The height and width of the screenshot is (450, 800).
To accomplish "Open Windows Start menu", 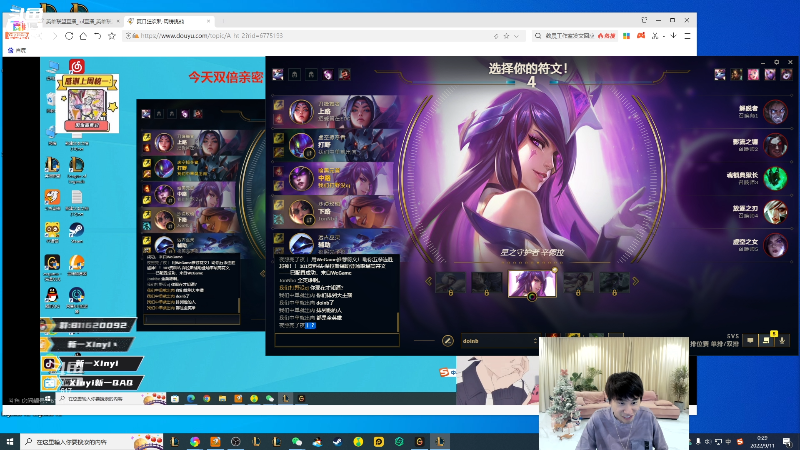I will click(x=10, y=441).
